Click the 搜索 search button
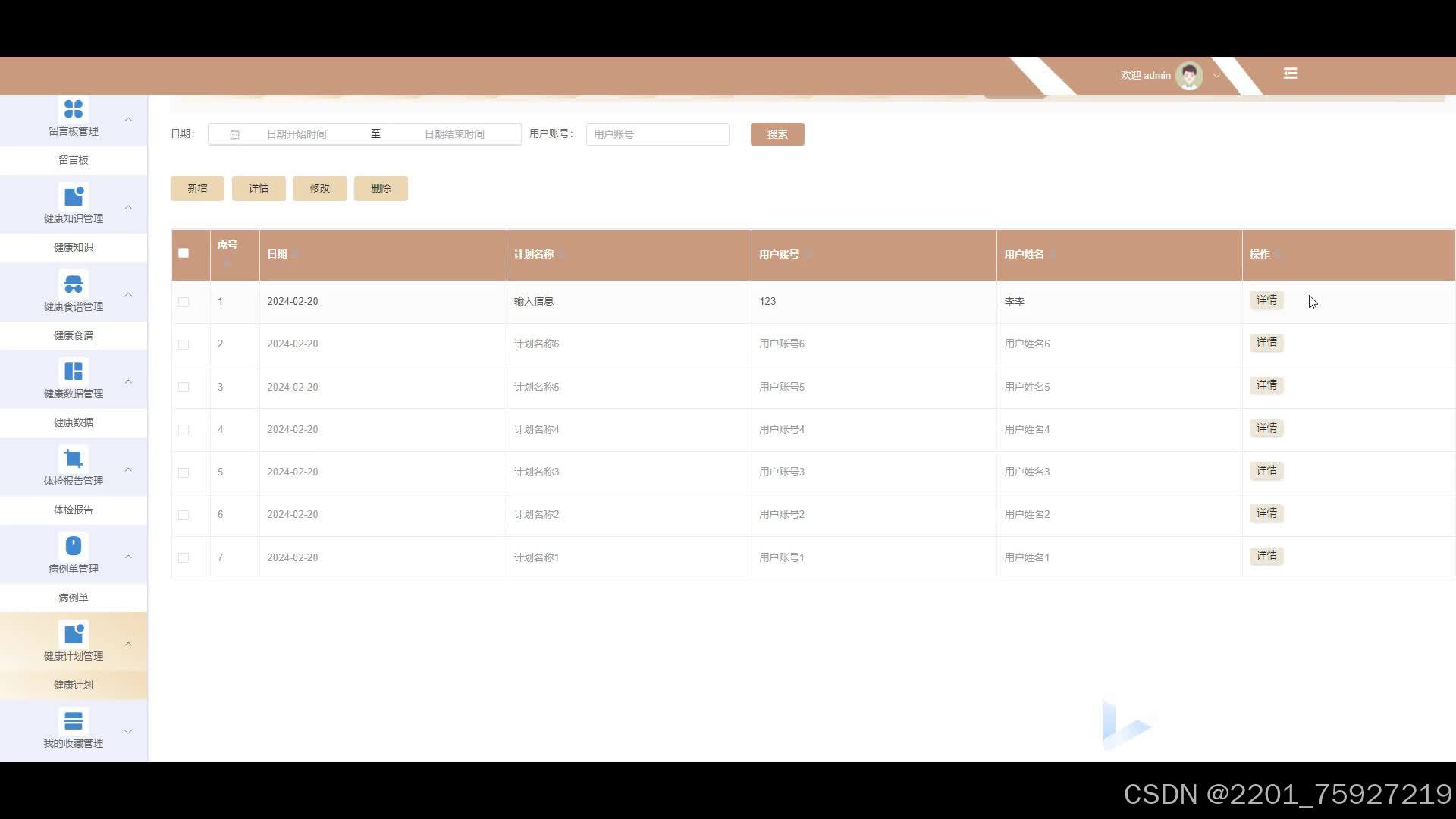The image size is (1456, 819). click(777, 134)
